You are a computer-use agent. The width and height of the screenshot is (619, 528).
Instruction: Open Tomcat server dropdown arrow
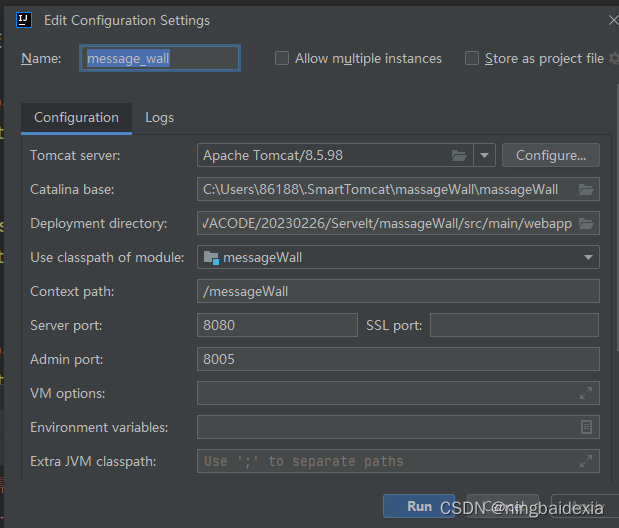click(x=484, y=155)
